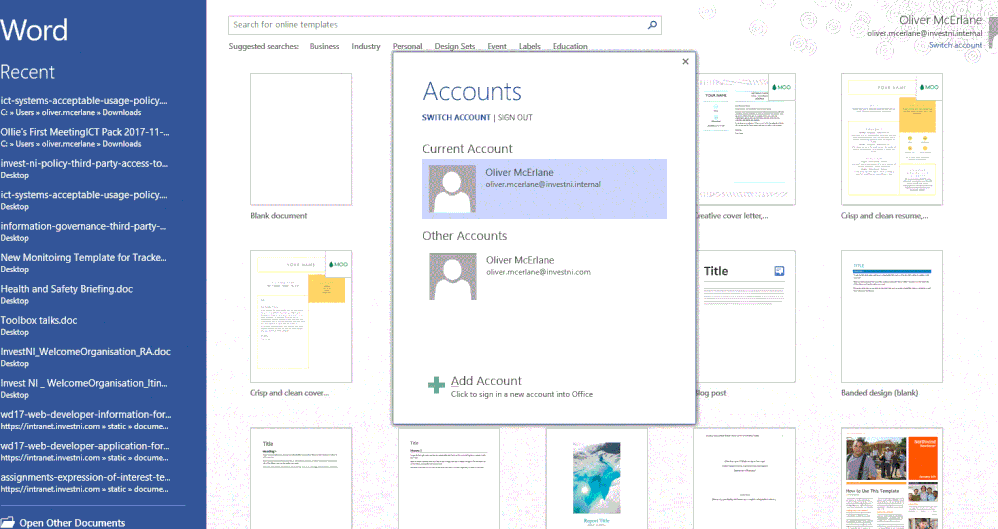Image resolution: width=998 pixels, height=529 pixels.
Task: Open recent Invest NI _ WelcomeOrganisation_Itin document
Action: tap(85, 388)
